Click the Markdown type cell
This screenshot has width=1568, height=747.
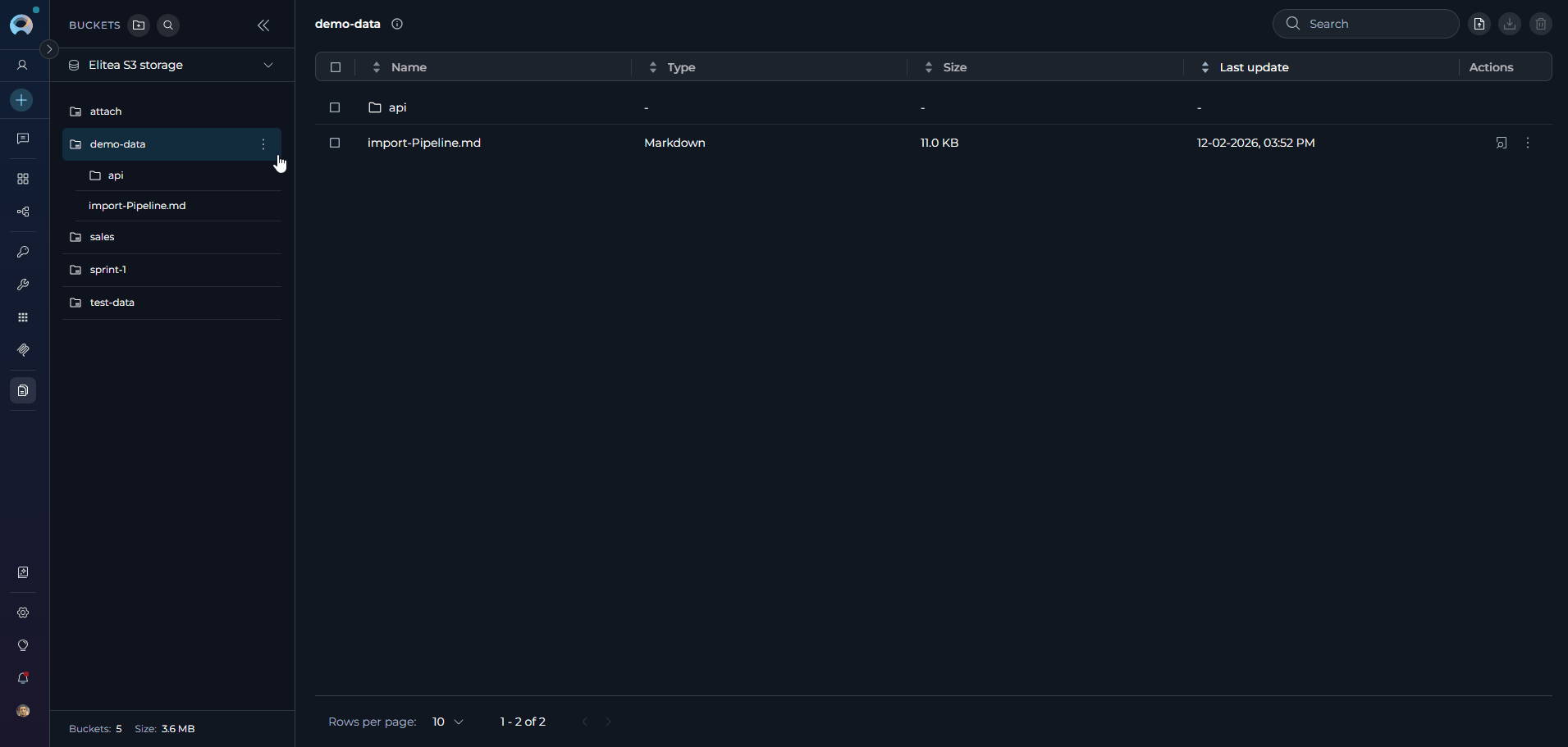point(674,143)
